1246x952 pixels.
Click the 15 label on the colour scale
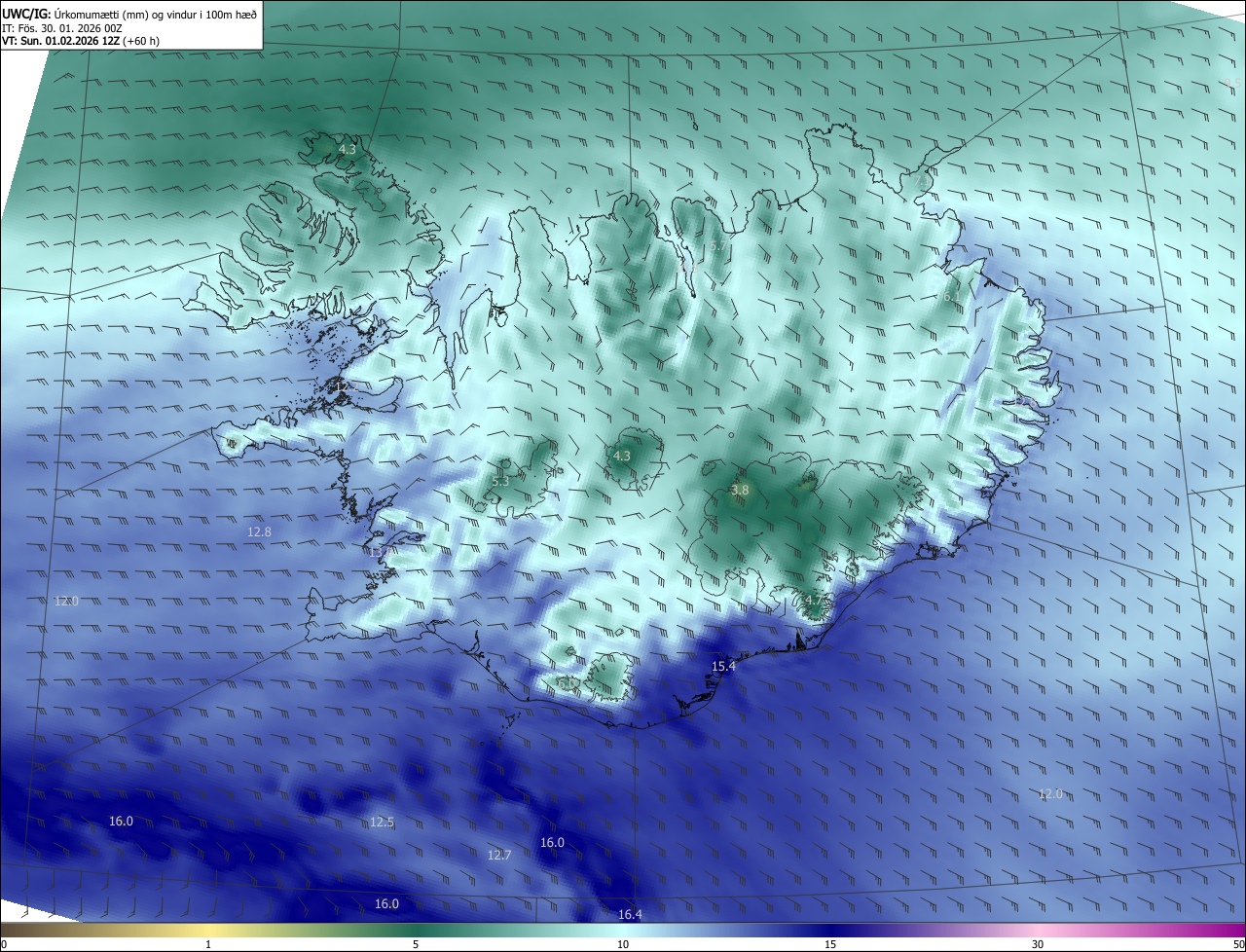830,944
